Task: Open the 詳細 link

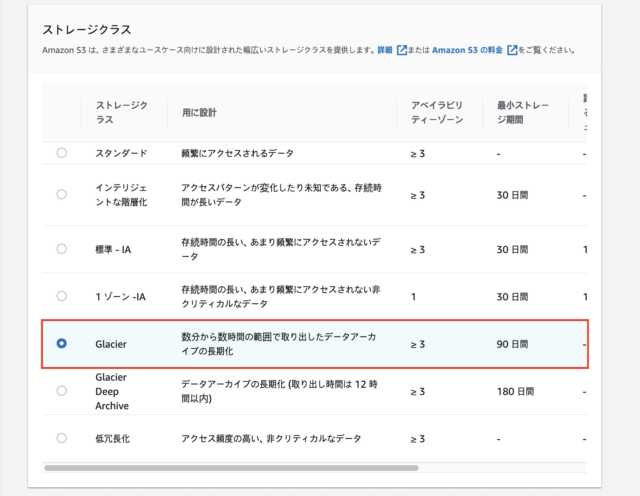Action: point(384,50)
